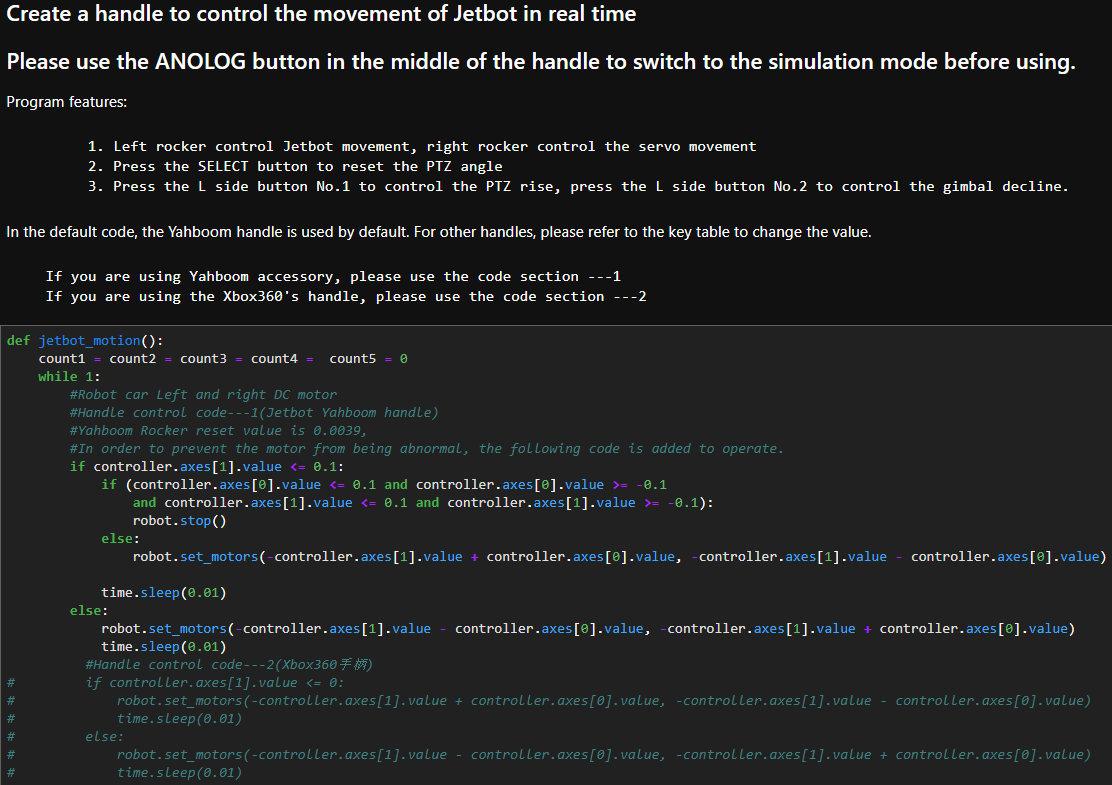The image size is (1112, 785).
Task: Click comment "#Handle control code---2(Xbox360" line
Action: click(228, 664)
